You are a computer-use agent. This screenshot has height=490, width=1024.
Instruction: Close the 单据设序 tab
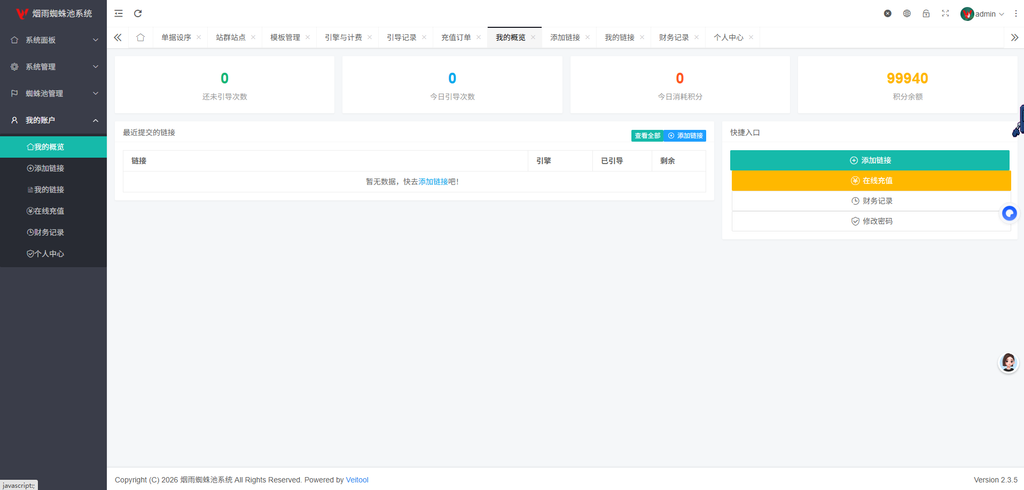(199, 37)
